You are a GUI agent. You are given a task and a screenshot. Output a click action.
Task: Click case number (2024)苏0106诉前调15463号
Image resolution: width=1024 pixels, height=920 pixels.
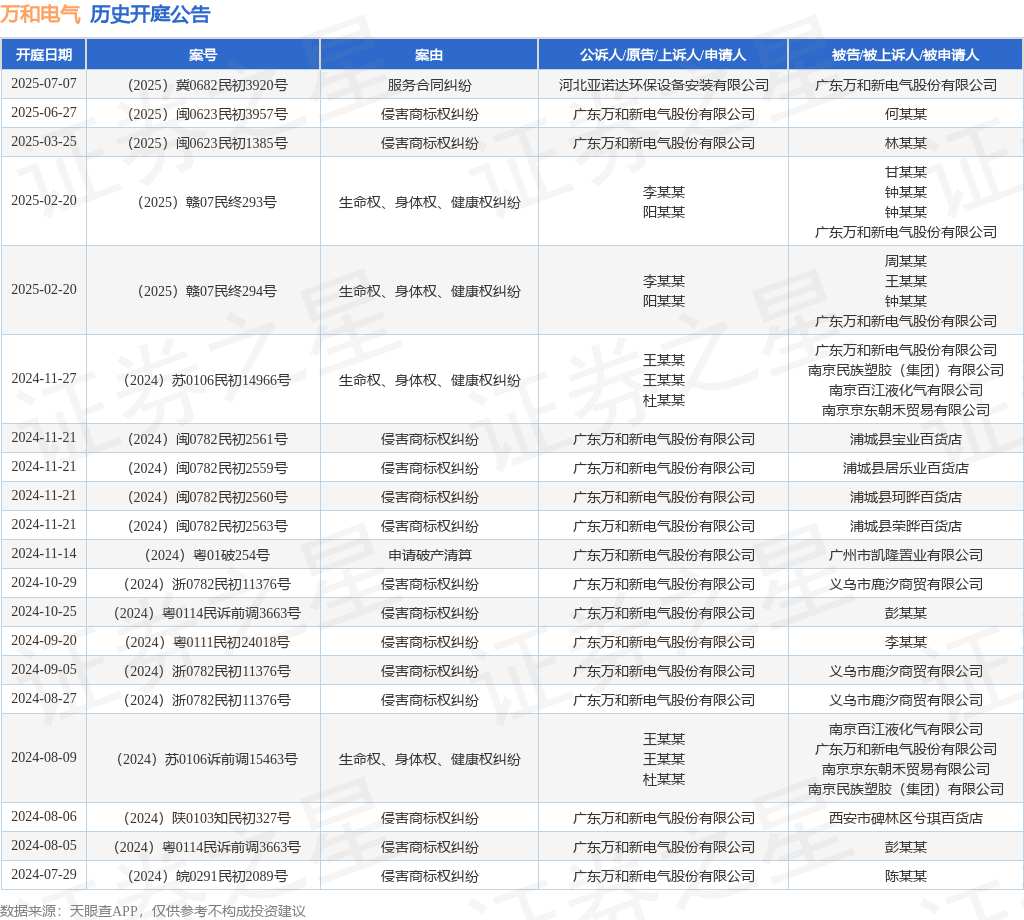207,759
